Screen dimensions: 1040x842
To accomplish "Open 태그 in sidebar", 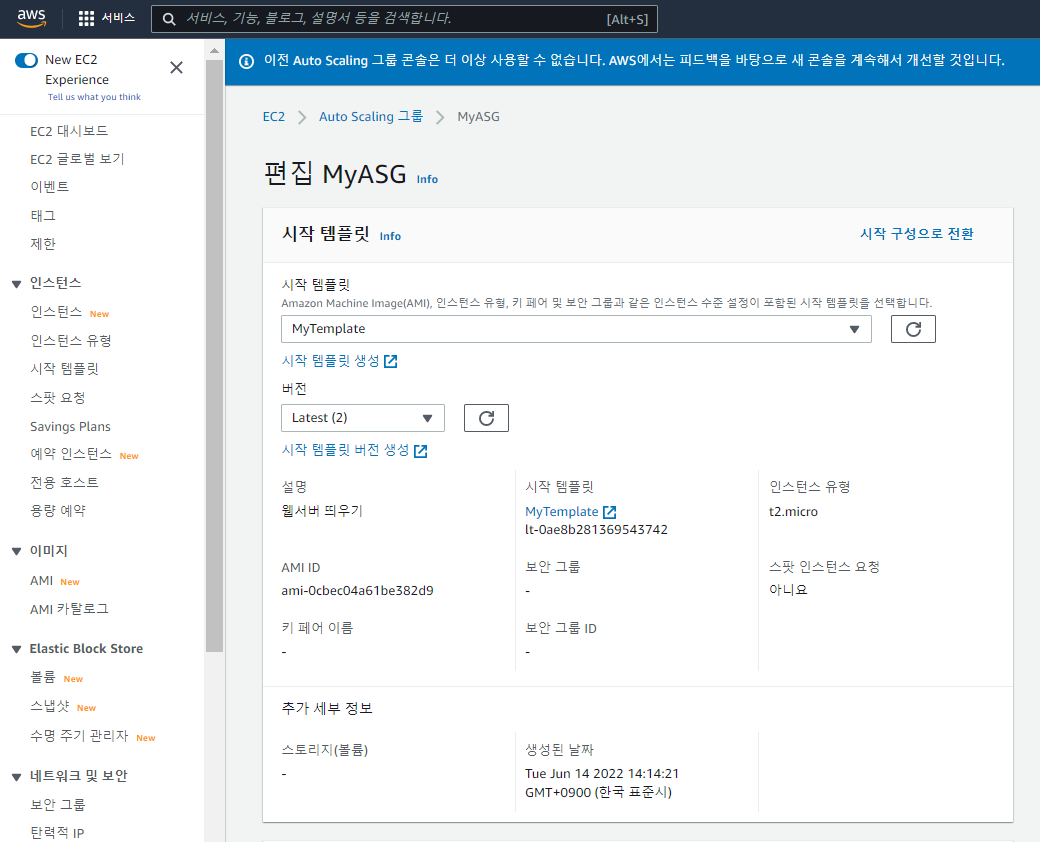I will [42, 216].
